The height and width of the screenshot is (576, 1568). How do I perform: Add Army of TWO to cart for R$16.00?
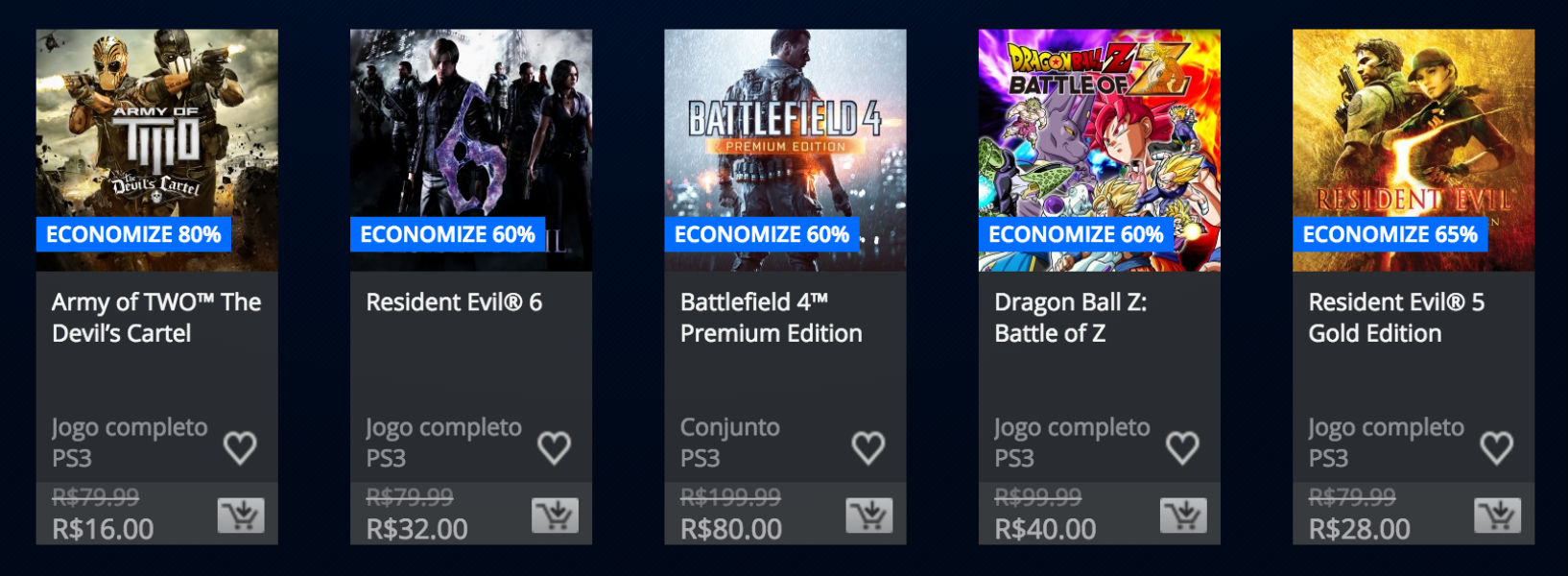point(241,516)
